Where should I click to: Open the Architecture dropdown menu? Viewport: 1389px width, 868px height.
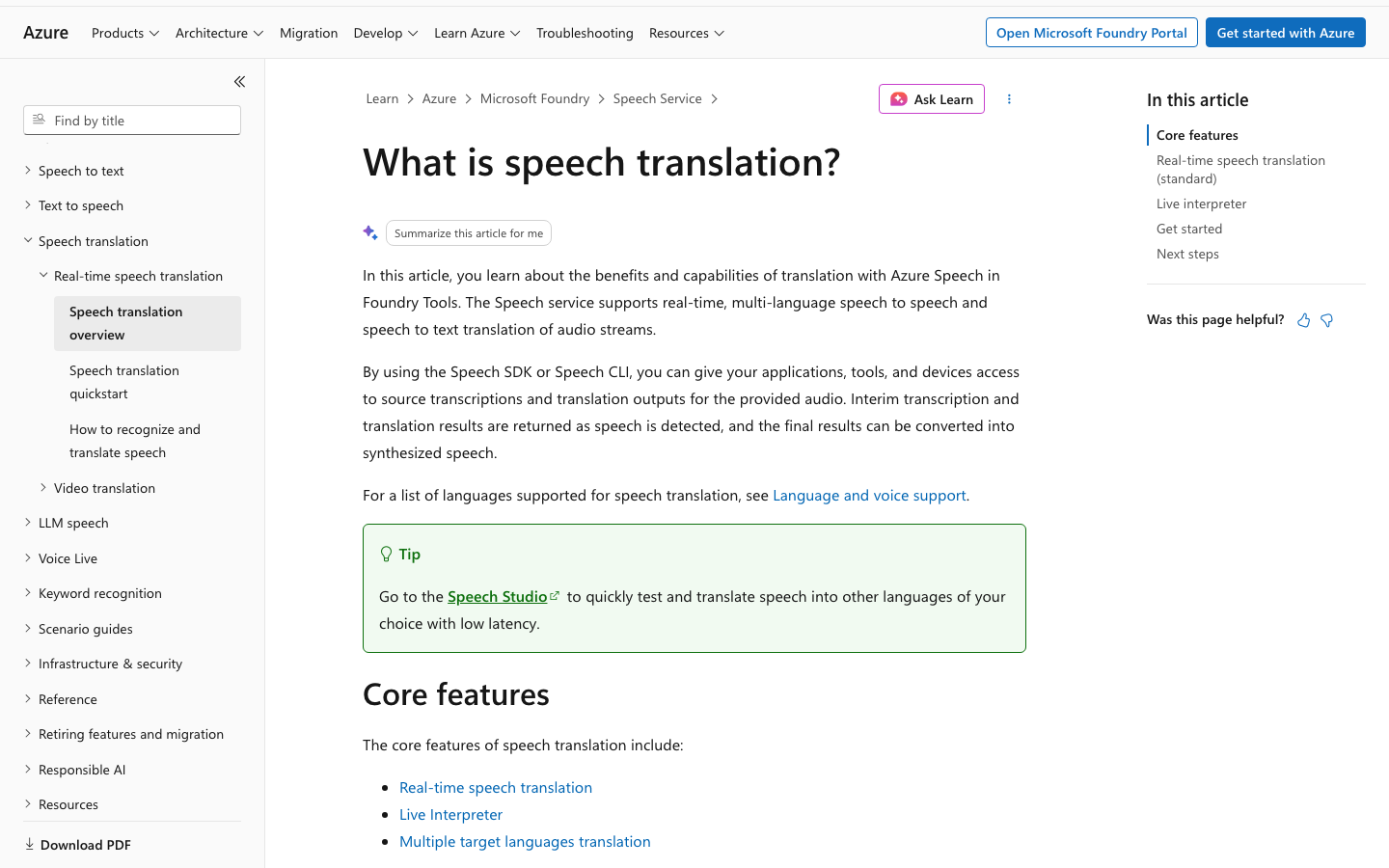coord(220,33)
